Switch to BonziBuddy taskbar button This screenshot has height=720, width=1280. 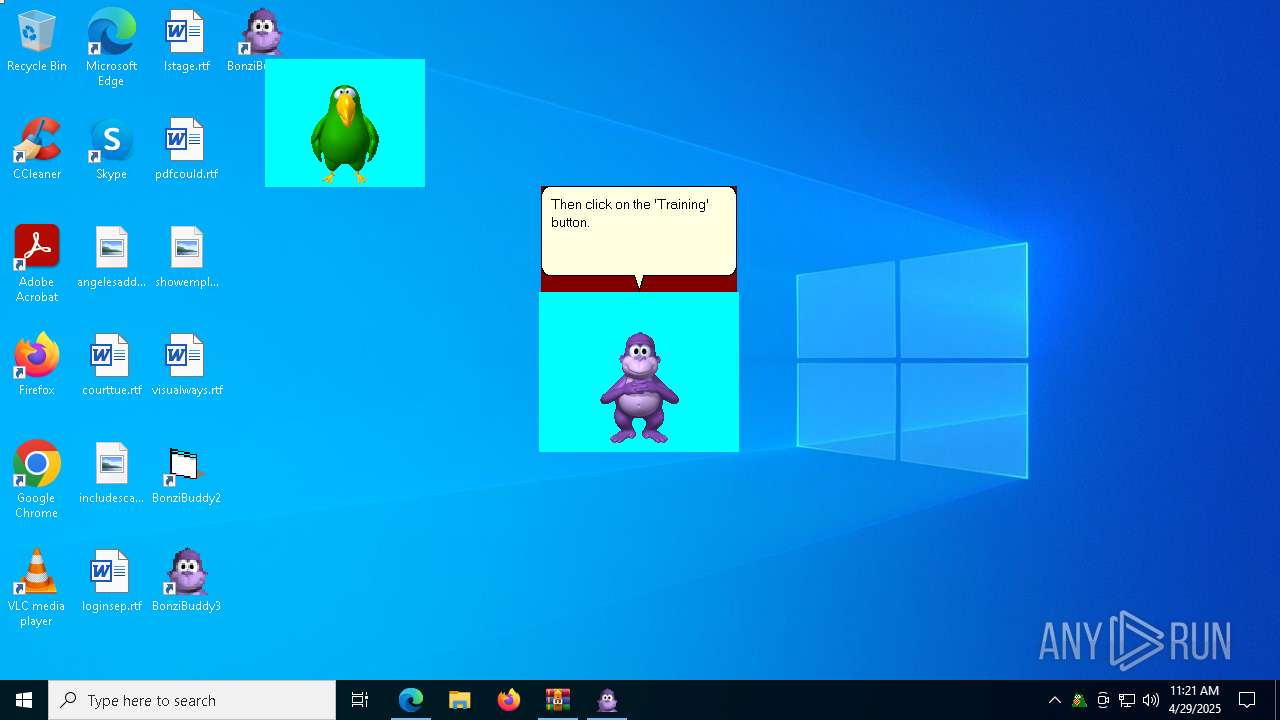pyautogui.click(x=607, y=700)
